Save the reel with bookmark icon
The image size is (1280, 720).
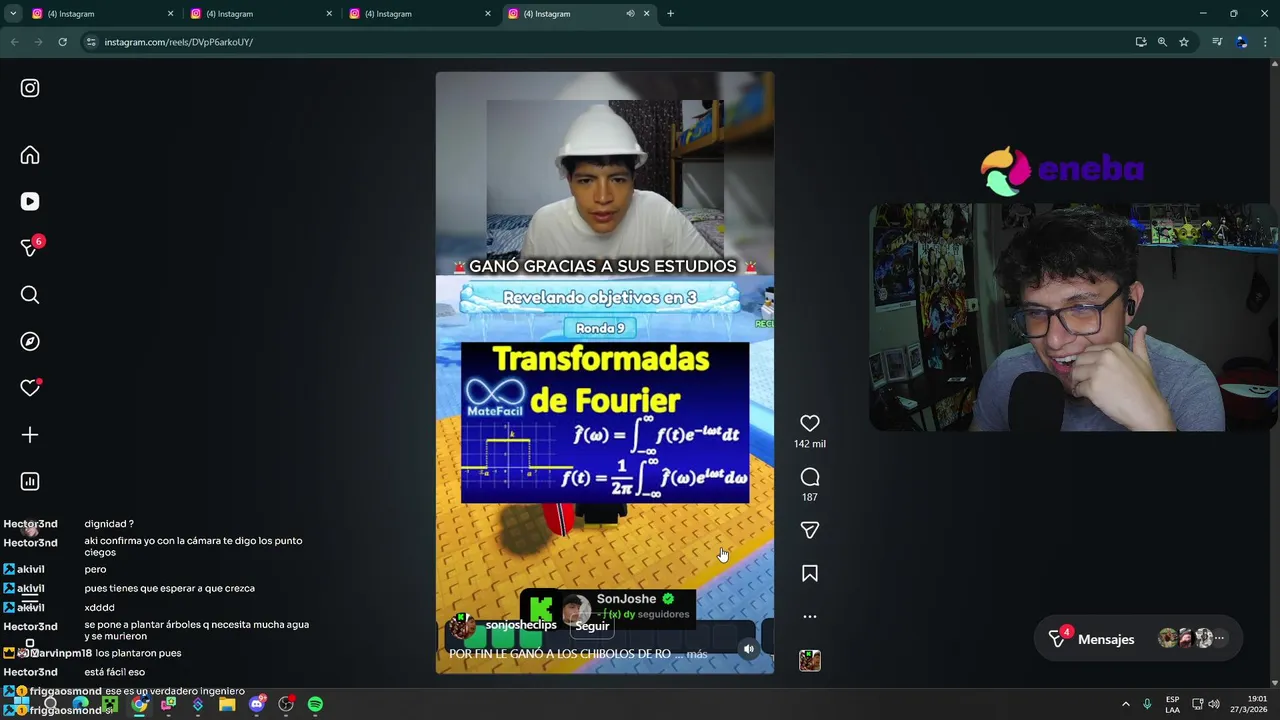(810, 573)
